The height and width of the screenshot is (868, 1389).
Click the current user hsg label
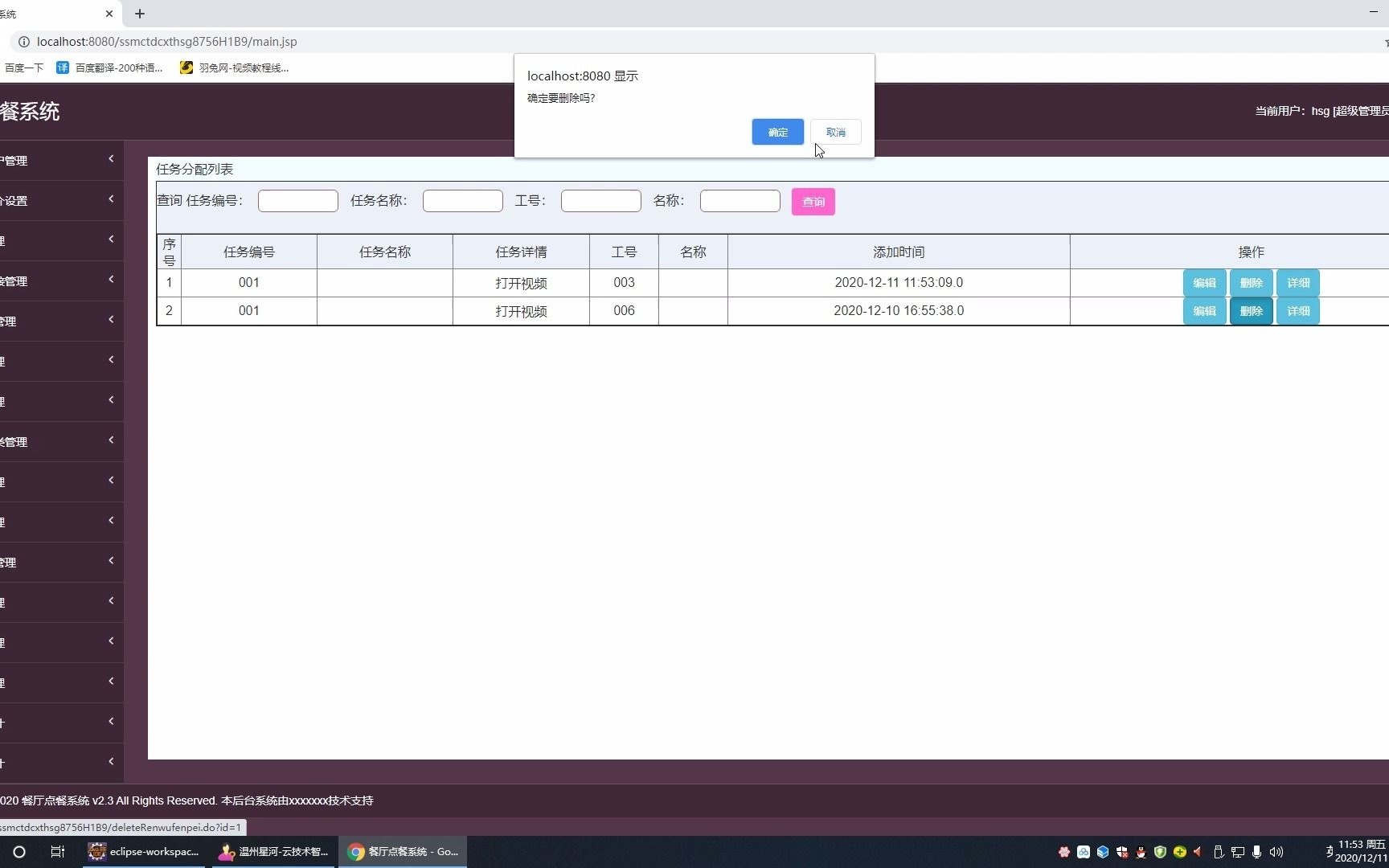tap(1321, 111)
